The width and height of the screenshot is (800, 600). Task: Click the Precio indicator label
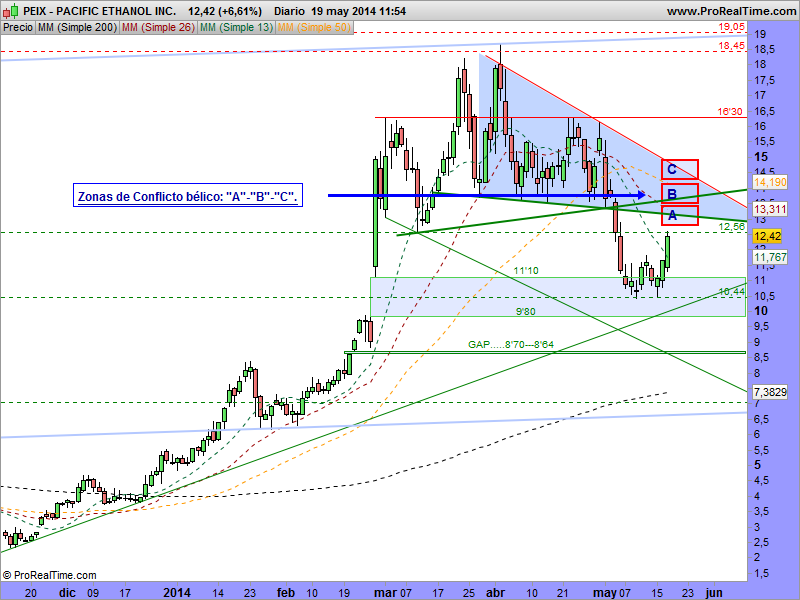click(18, 28)
